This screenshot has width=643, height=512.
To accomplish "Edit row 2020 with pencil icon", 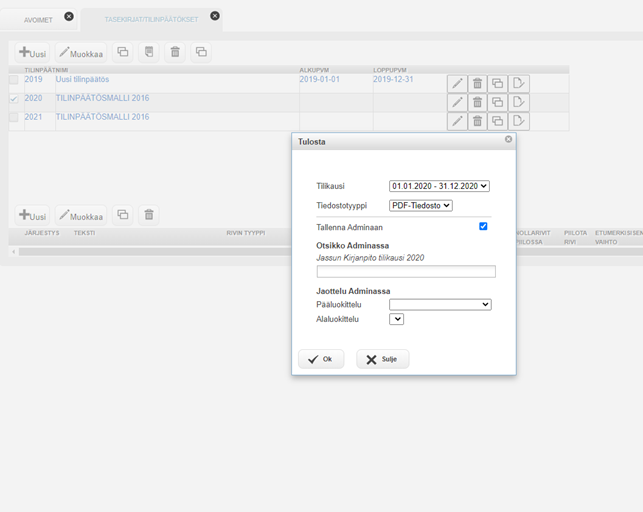I will (457, 102).
